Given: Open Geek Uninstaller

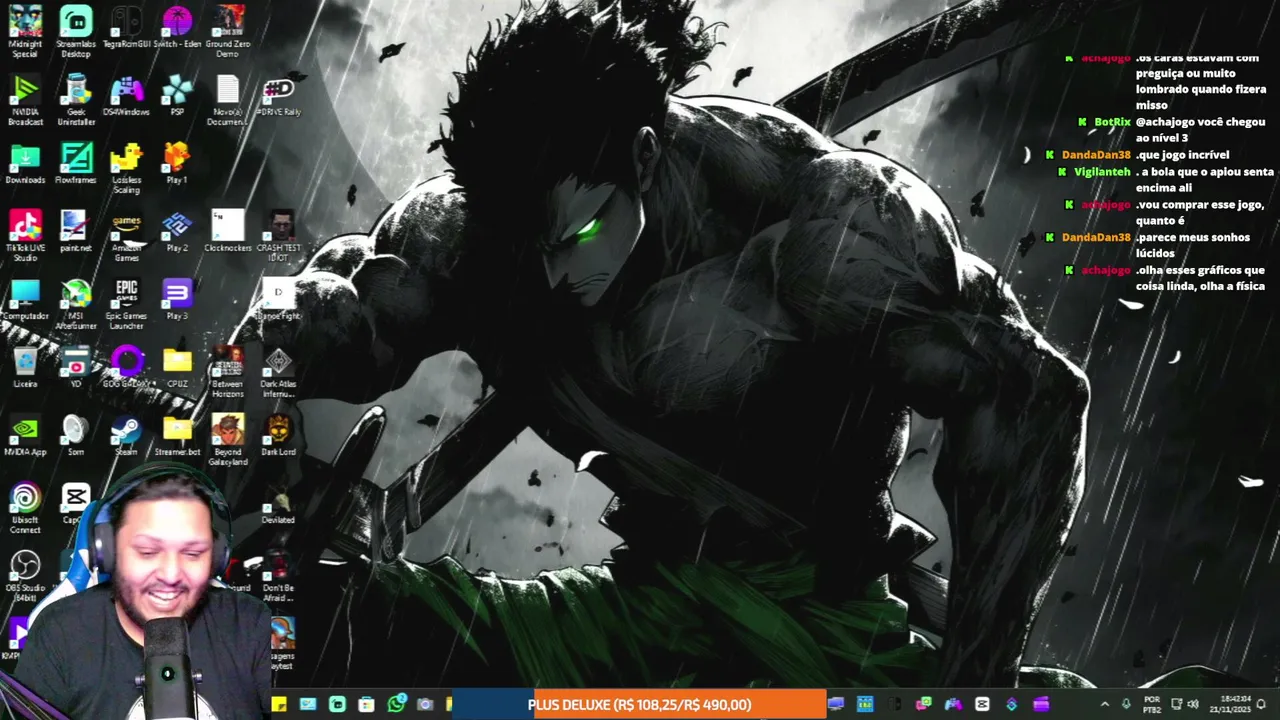Looking at the screenshot, I should coord(76,99).
